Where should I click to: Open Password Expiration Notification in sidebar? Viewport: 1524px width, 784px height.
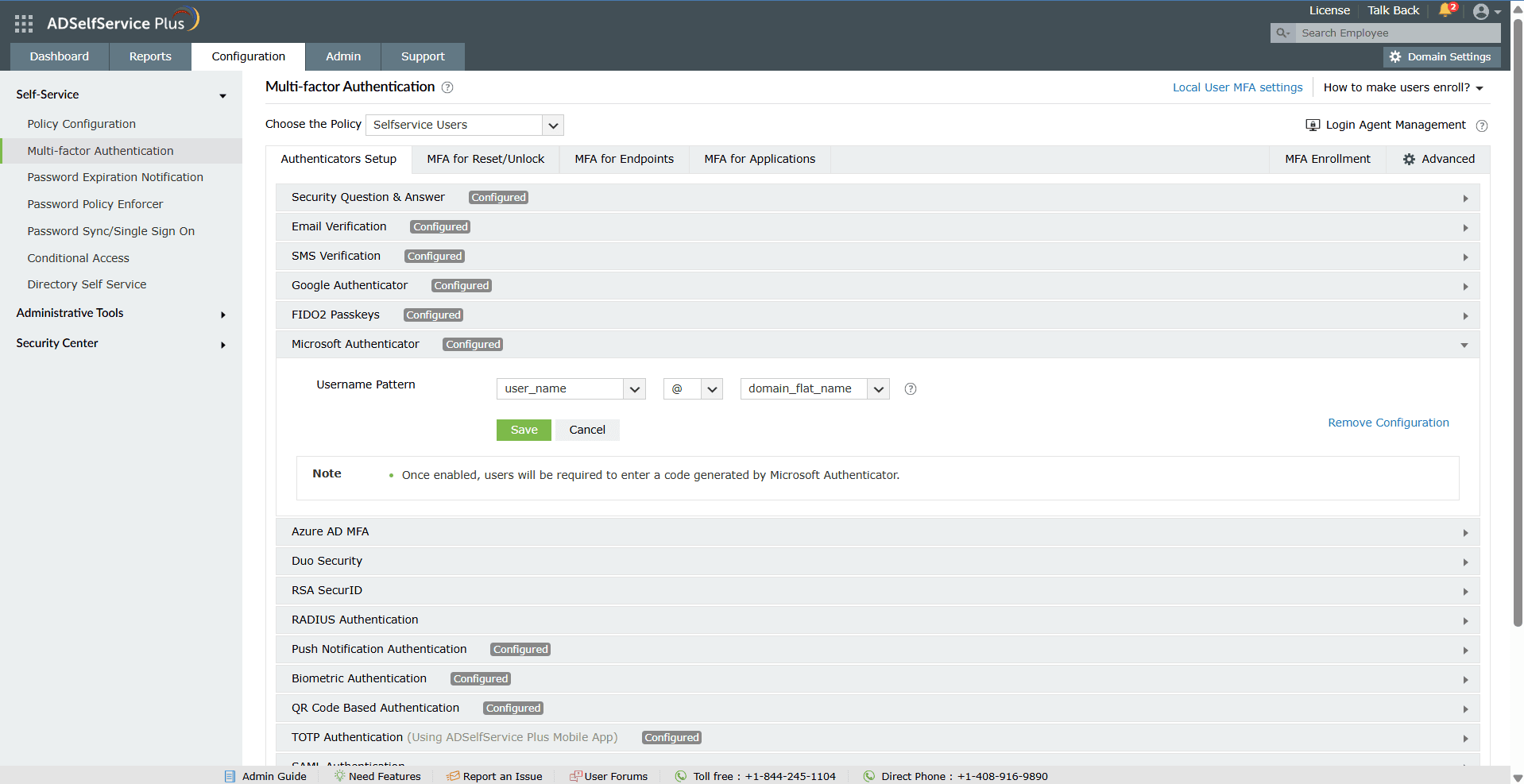(x=115, y=177)
